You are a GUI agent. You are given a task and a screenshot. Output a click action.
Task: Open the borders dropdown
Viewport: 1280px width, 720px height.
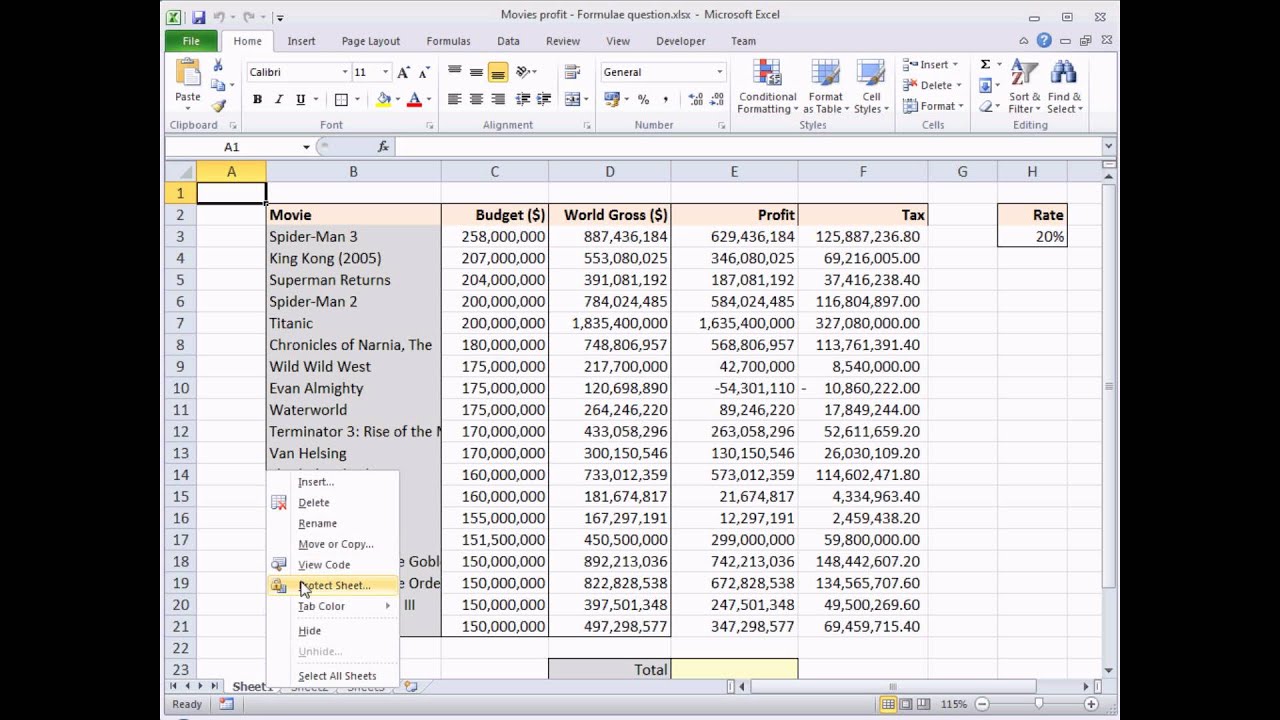(358, 99)
